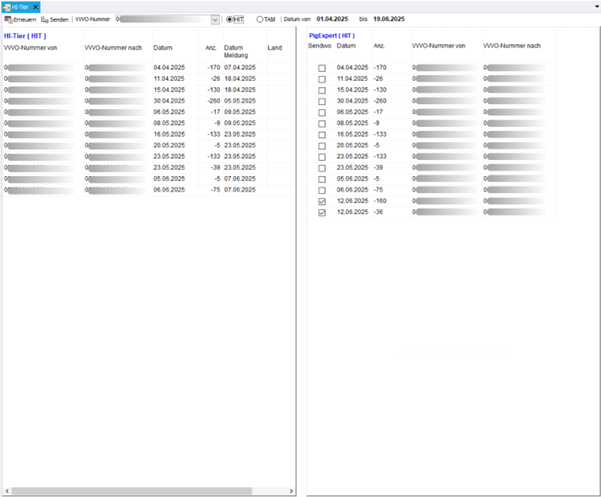Select the TAM radio button
The width and height of the screenshot is (601, 497).
pos(260,19)
